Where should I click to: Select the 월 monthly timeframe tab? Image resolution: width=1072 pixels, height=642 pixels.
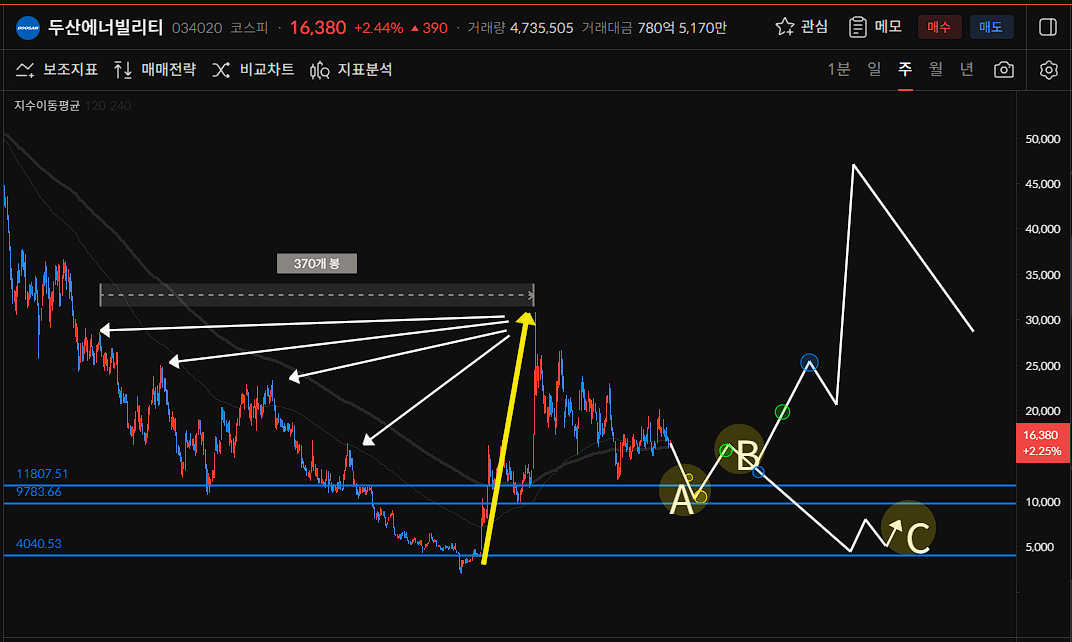pyautogui.click(x=936, y=69)
